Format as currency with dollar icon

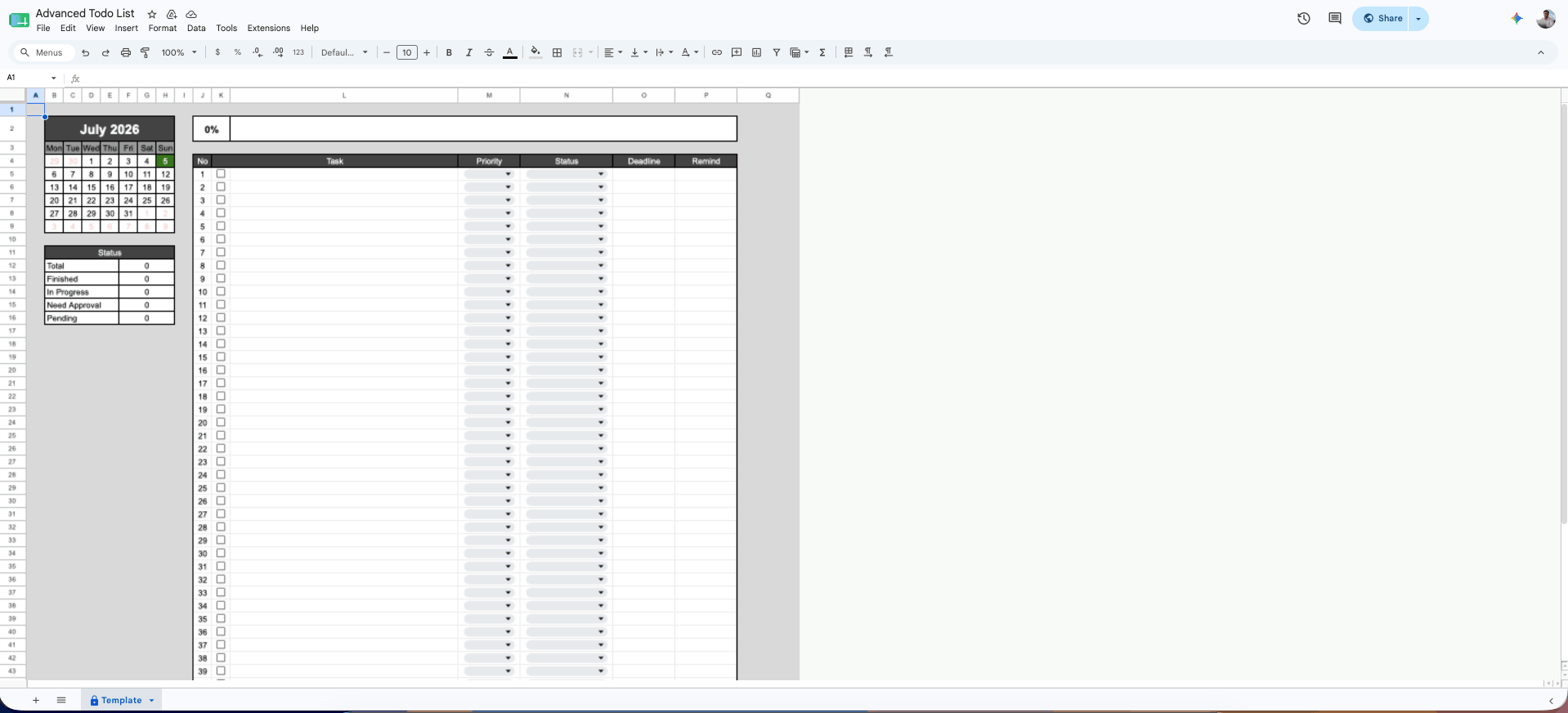pyautogui.click(x=217, y=52)
